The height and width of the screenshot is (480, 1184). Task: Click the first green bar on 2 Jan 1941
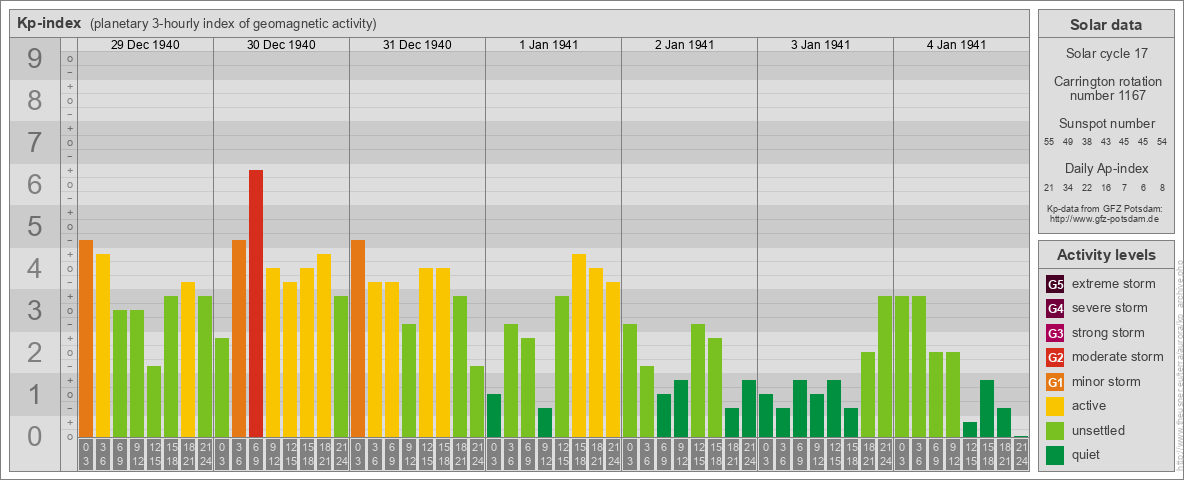coord(630,380)
